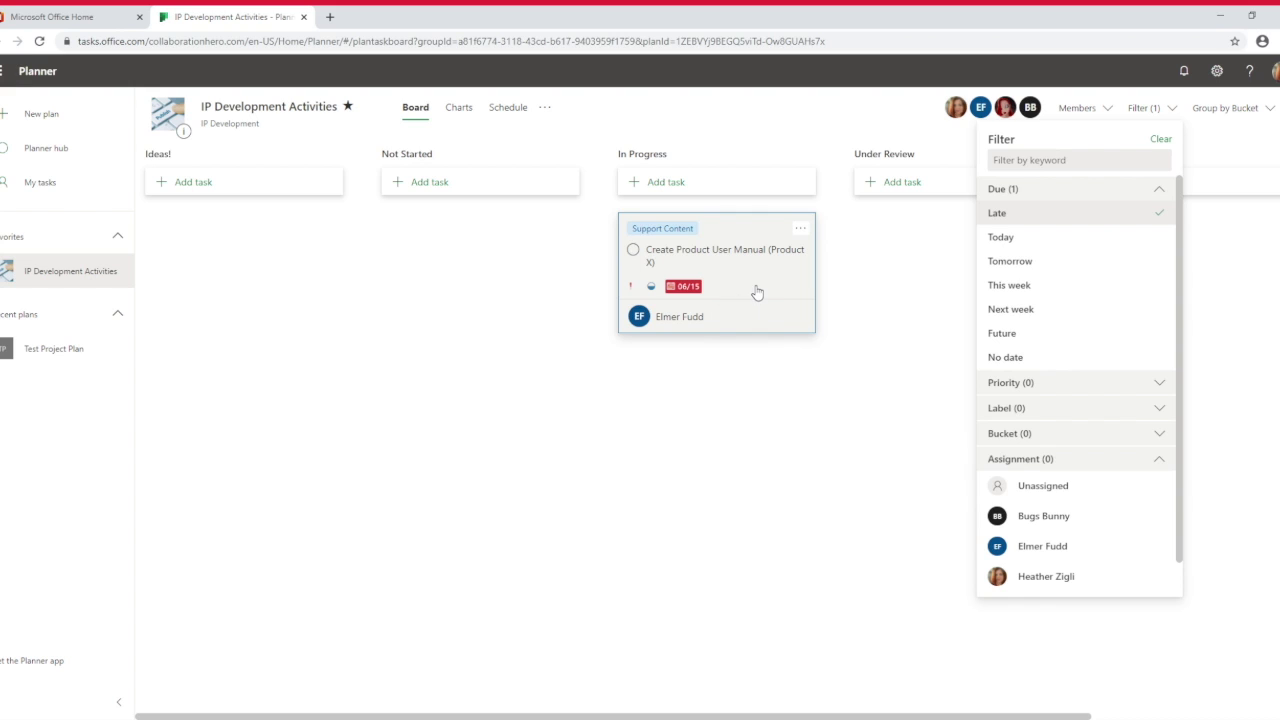Image resolution: width=1280 pixels, height=720 pixels.
Task: Filter by Unassigned tasks
Action: (x=1076, y=486)
